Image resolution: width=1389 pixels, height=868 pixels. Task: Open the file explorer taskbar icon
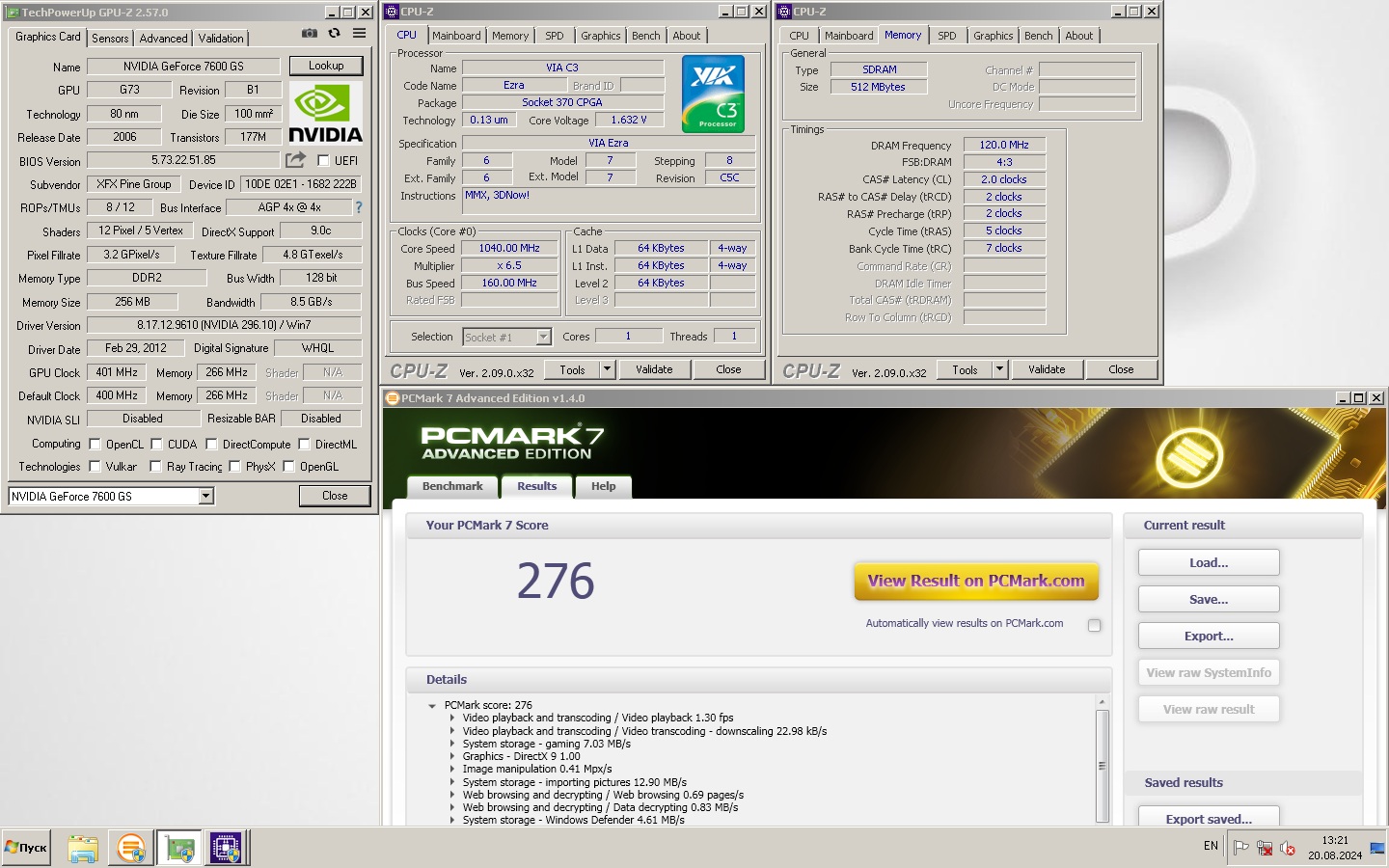click(x=83, y=849)
